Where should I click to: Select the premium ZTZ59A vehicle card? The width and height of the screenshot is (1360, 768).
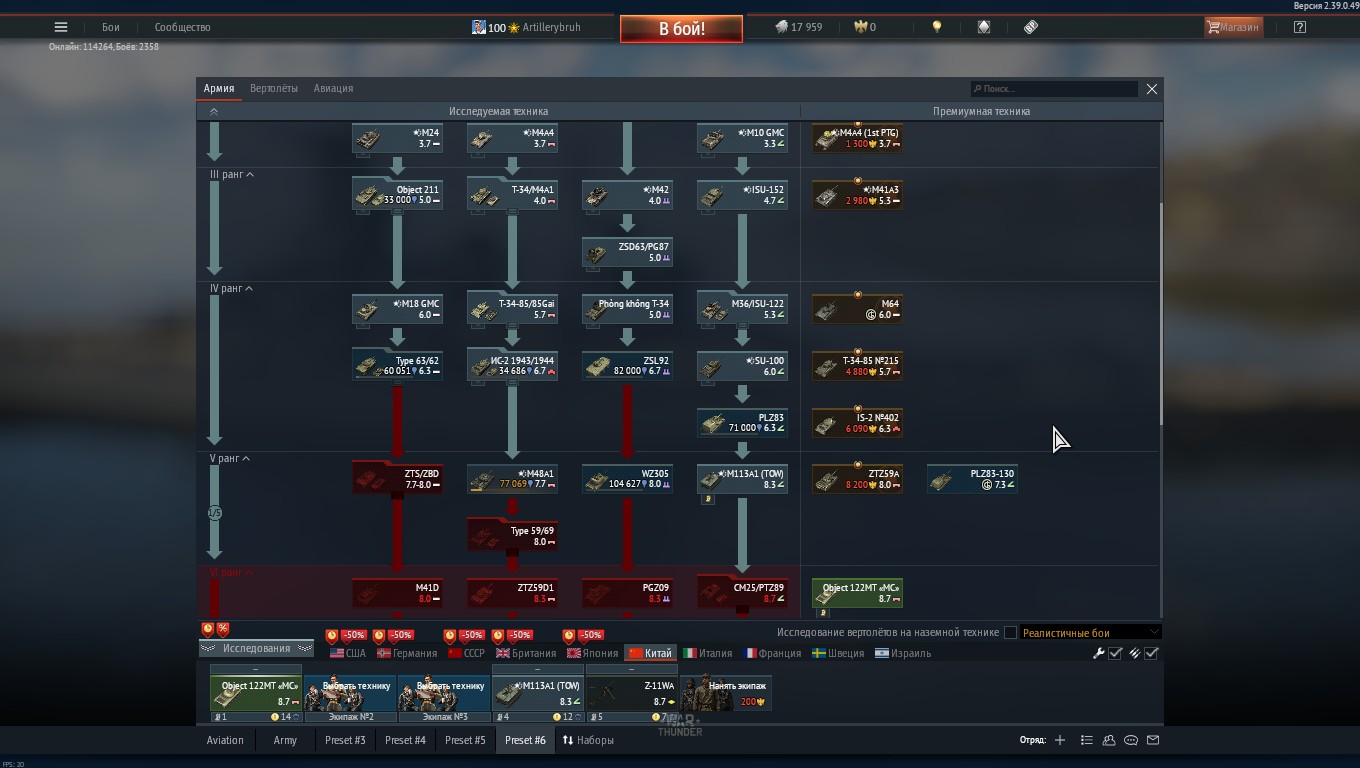coord(857,479)
